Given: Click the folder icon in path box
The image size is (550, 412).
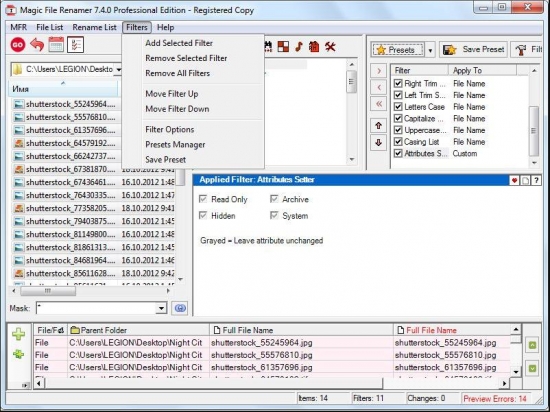Looking at the screenshot, I should pyautogui.click(x=17, y=69).
